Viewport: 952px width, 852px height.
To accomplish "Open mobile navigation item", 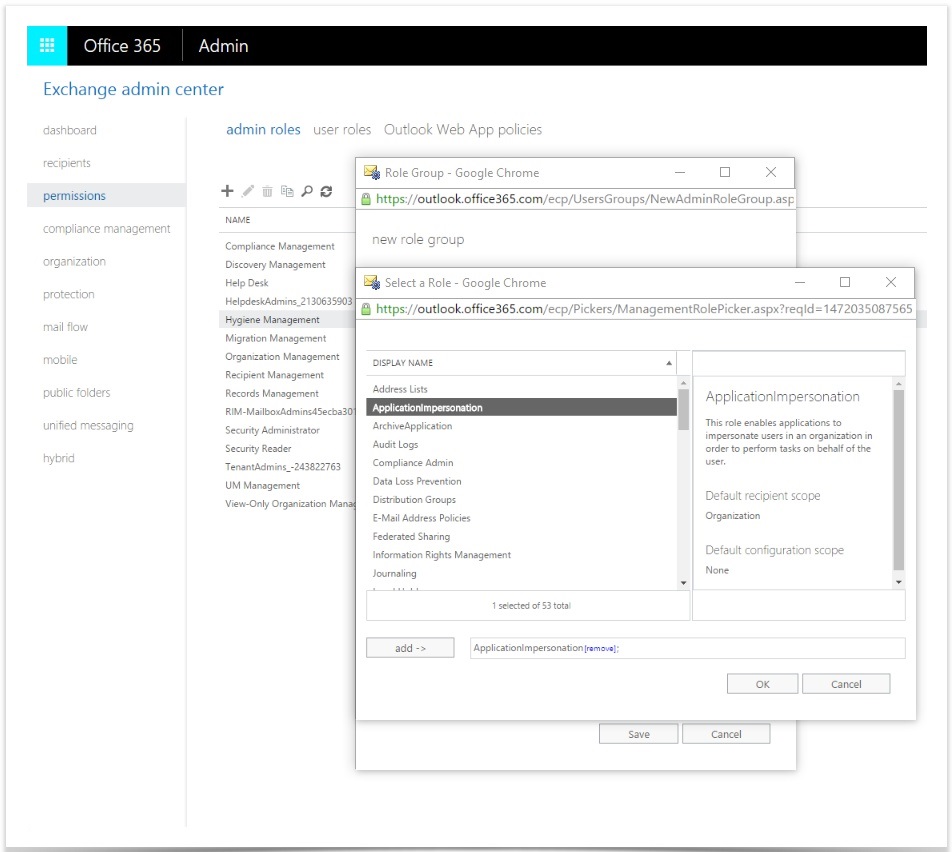I will click(60, 360).
